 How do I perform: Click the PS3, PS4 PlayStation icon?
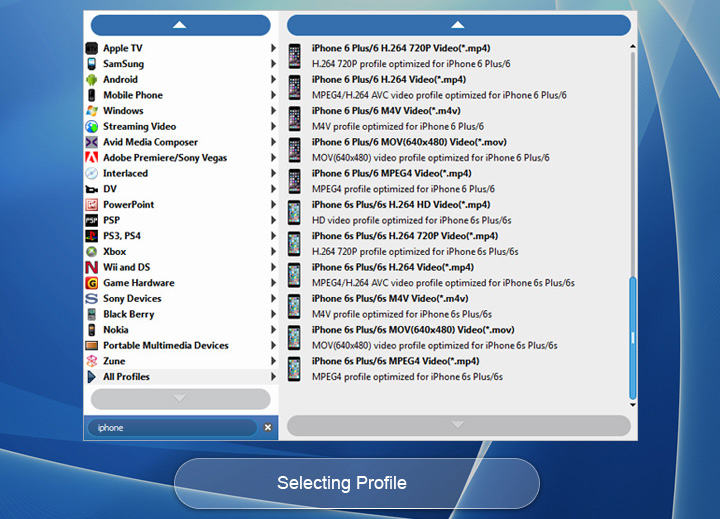tap(92, 236)
